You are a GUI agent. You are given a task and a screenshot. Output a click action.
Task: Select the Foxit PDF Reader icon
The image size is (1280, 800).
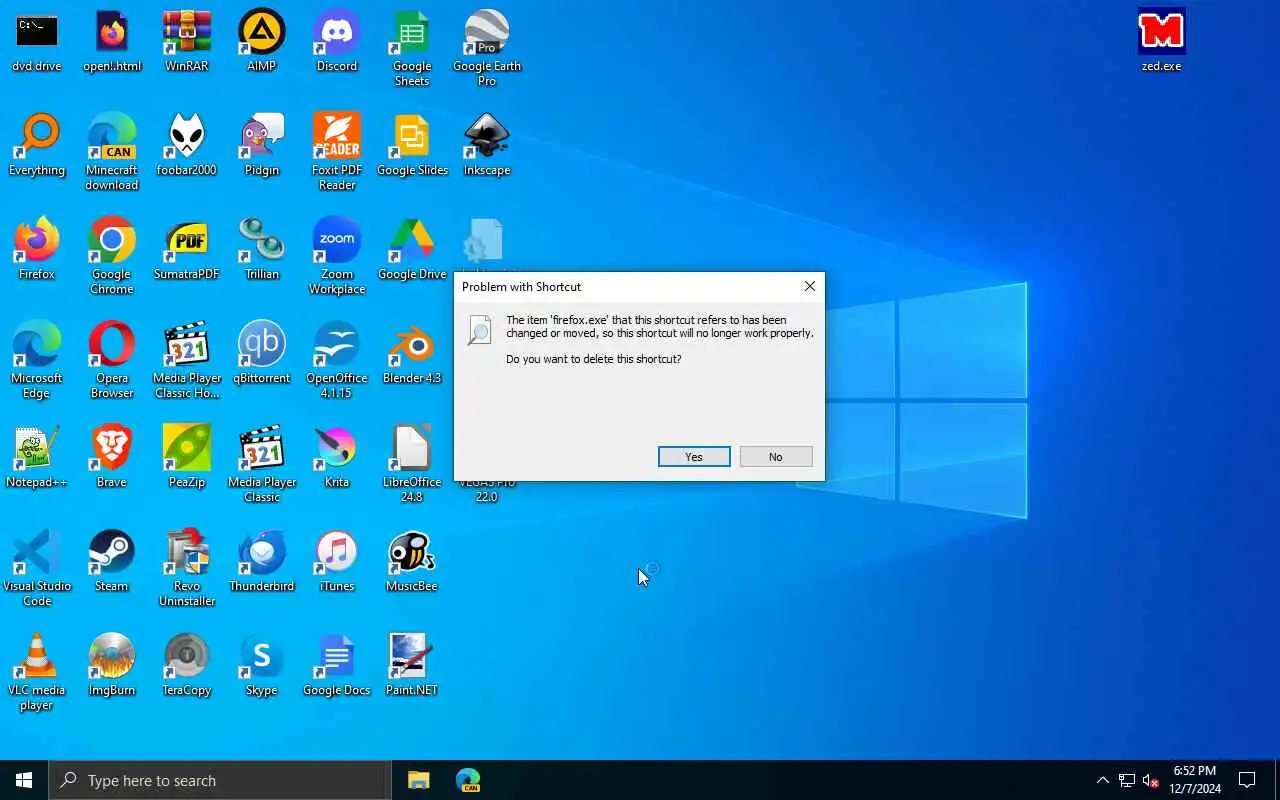pos(337,152)
